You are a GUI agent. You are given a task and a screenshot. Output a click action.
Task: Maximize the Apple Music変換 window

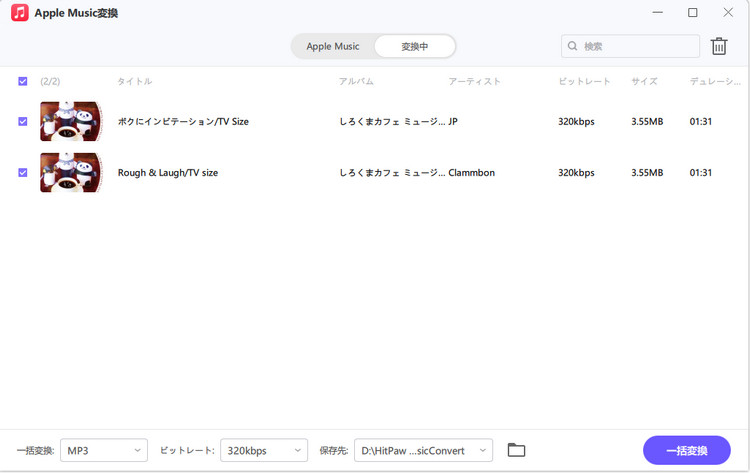[x=693, y=12]
